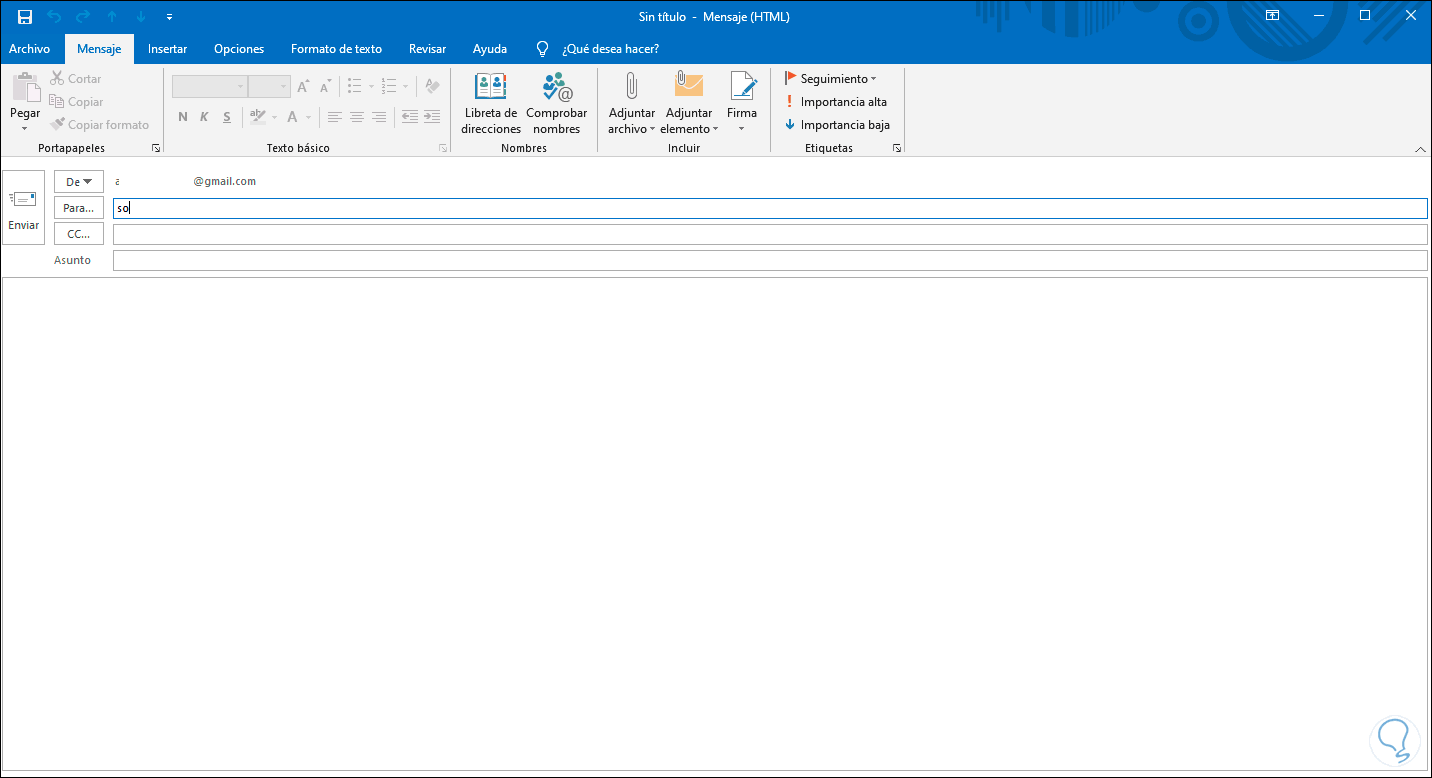Save the message with the floppy disk icon
The width and height of the screenshot is (1432, 778).
pyautogui.click(x=25, y=17)
